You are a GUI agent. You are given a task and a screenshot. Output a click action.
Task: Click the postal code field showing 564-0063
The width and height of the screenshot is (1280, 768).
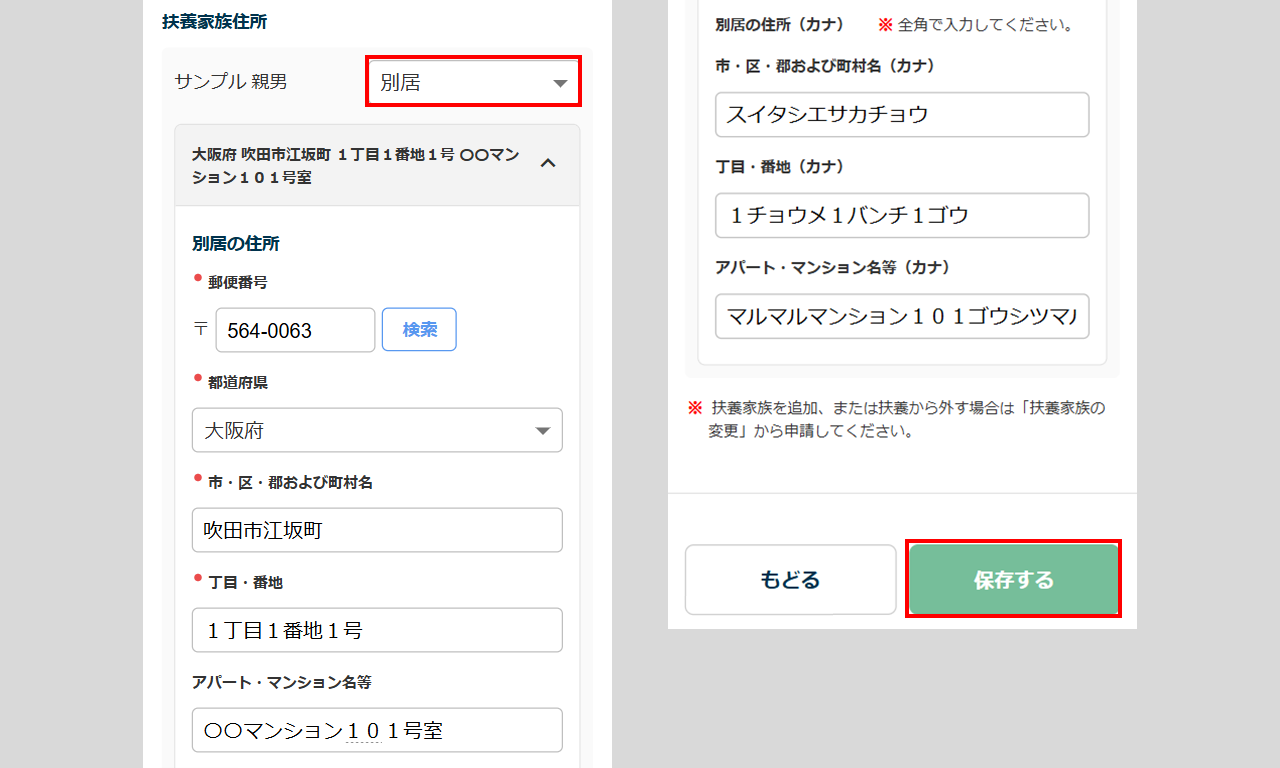coord(295,330)
